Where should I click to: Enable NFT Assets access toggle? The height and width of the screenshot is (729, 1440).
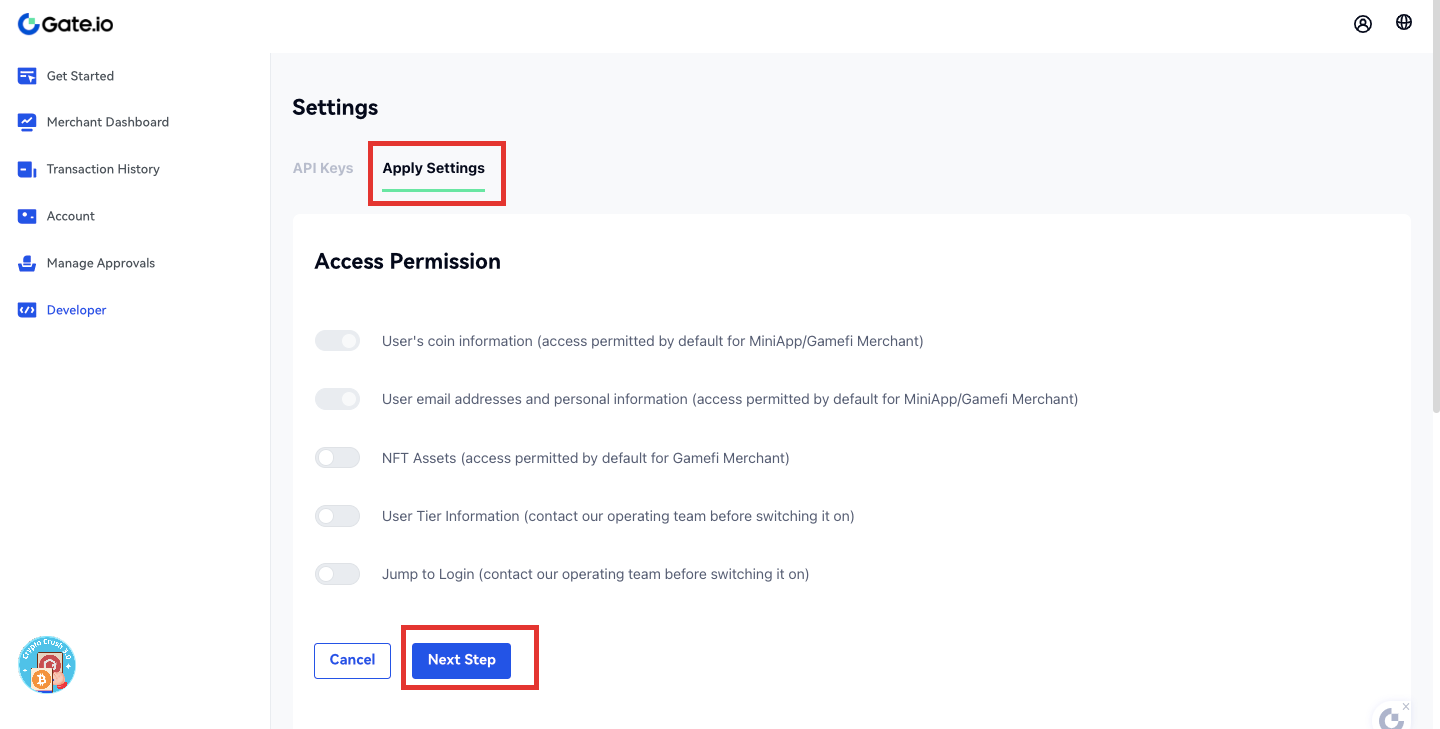(337, 458)
